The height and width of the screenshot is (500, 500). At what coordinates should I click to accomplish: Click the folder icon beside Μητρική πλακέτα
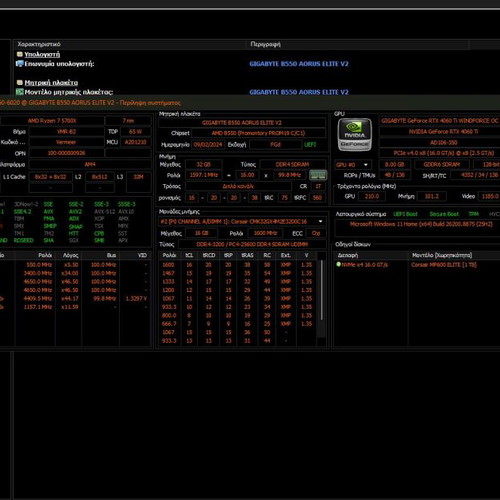point(20,82)
